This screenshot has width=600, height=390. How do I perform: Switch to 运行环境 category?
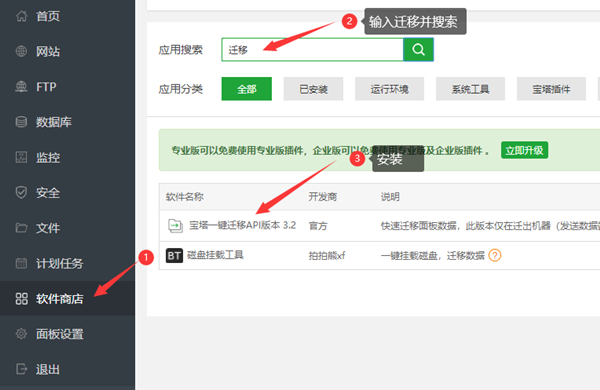[390, 89]
